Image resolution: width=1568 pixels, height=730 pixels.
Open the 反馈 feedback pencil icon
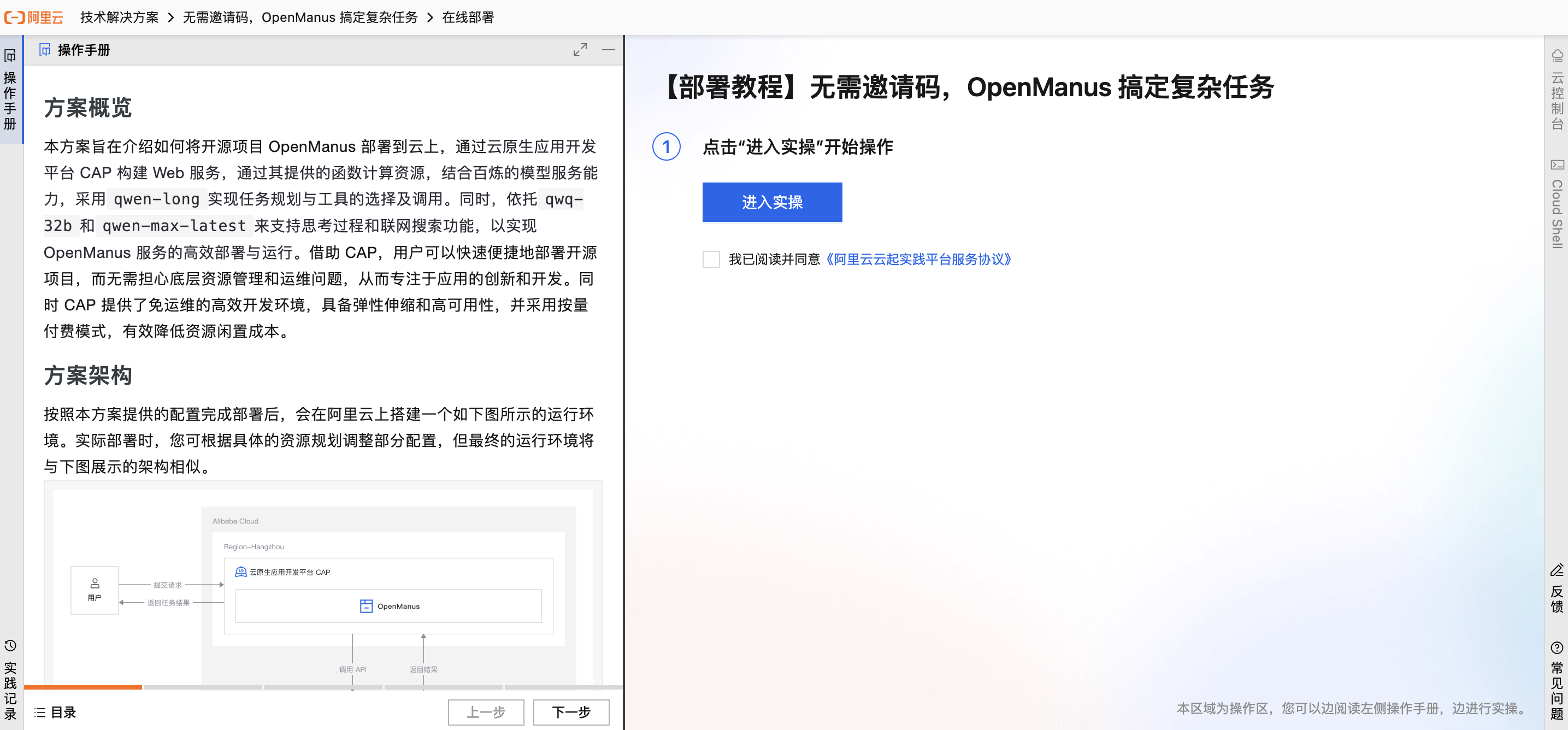click(x=1557, y=570)
